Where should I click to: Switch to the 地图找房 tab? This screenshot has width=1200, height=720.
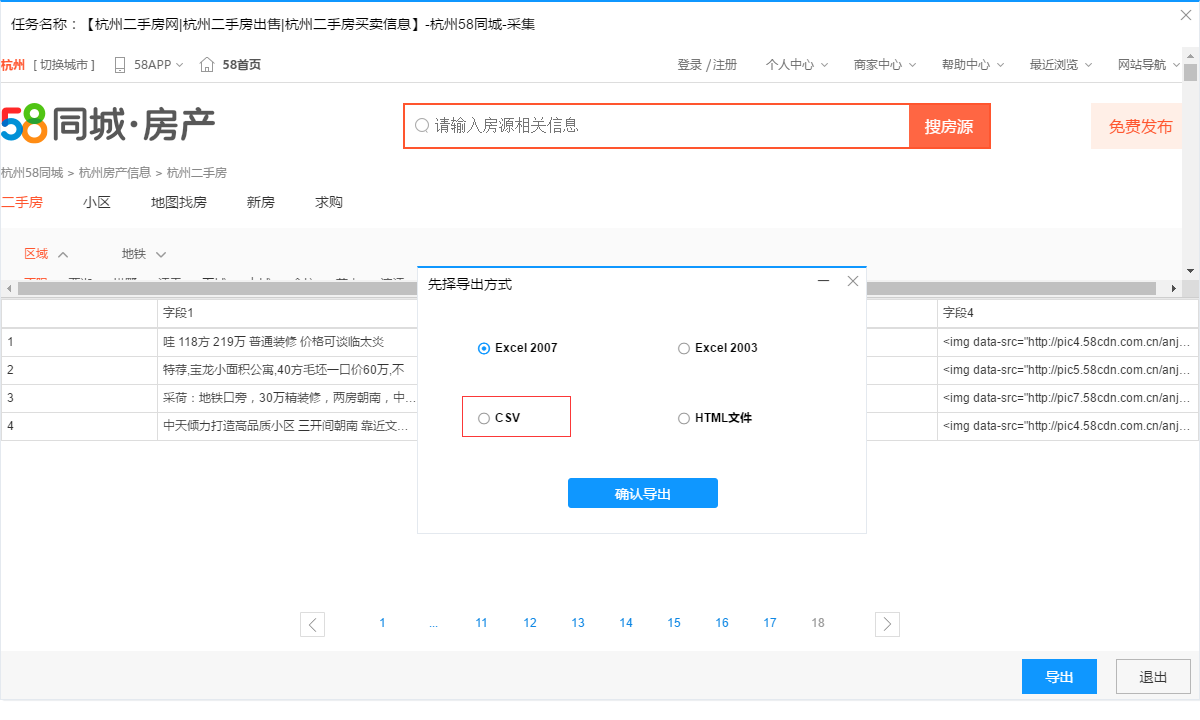coord(179,202)
